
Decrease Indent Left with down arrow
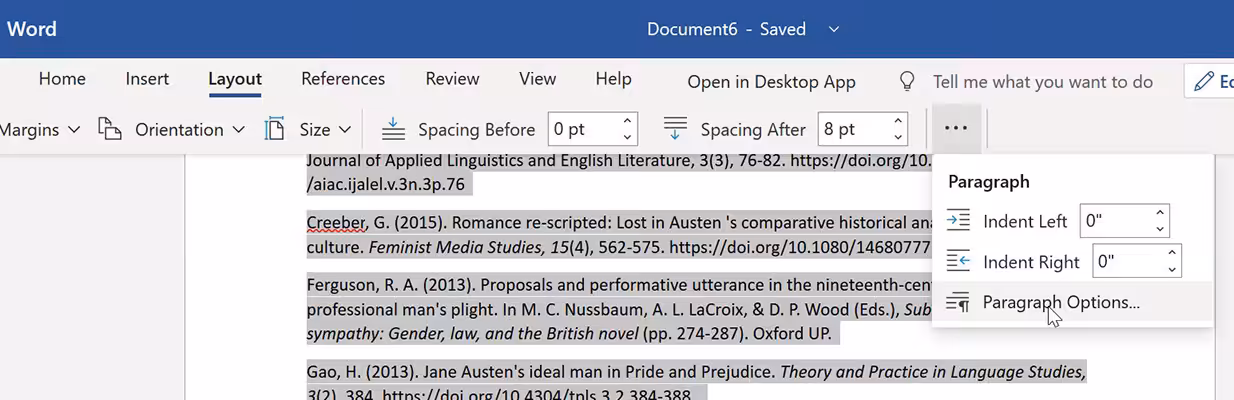tap(1160, 229)
